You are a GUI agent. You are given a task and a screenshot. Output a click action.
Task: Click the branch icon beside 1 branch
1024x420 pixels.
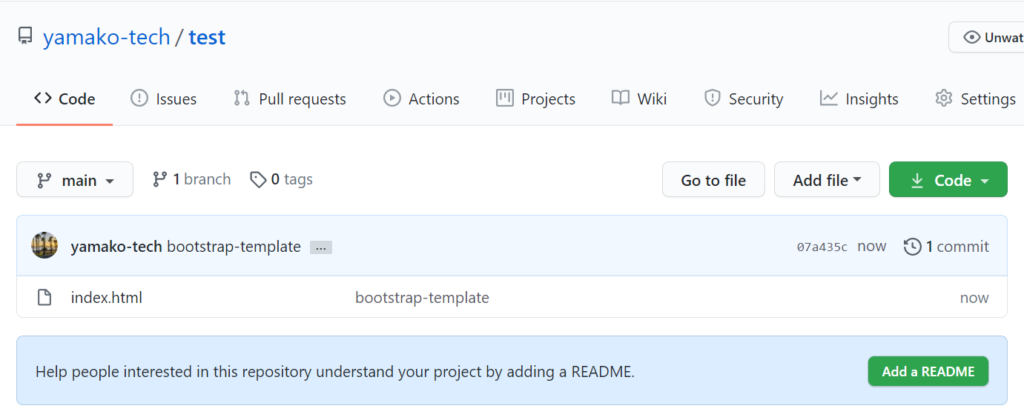point(159,179)
